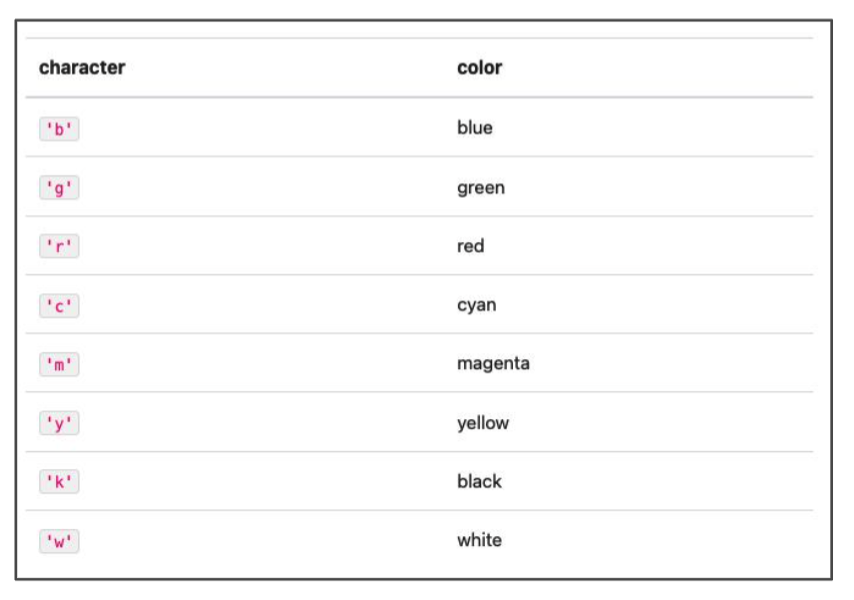This screenshot has width=854, height=600.
Task: Click the word green
Action: [x=481, y=188]
